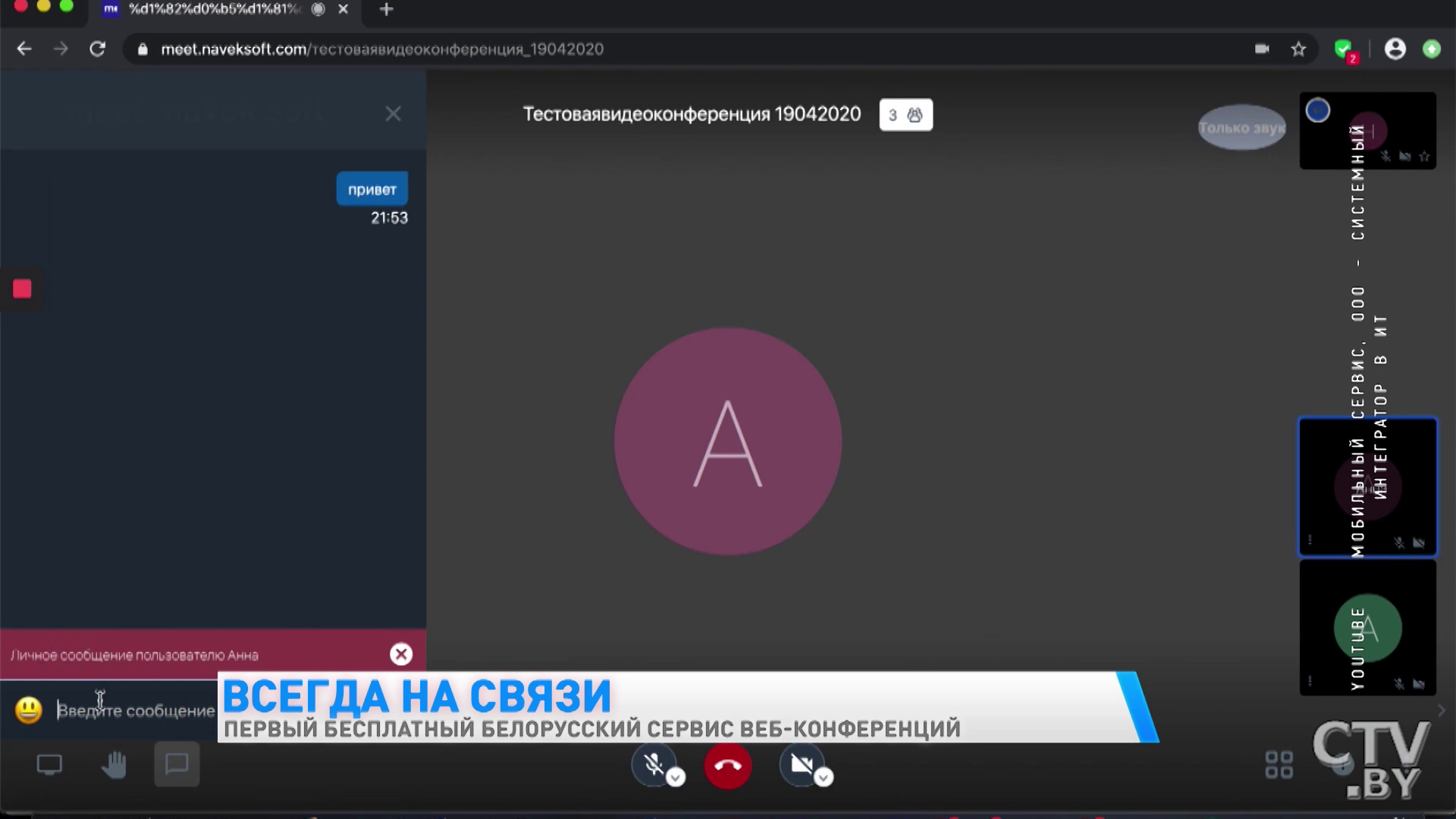Open the green shield extension
1456x819 pixels.
pos(1345,50)
